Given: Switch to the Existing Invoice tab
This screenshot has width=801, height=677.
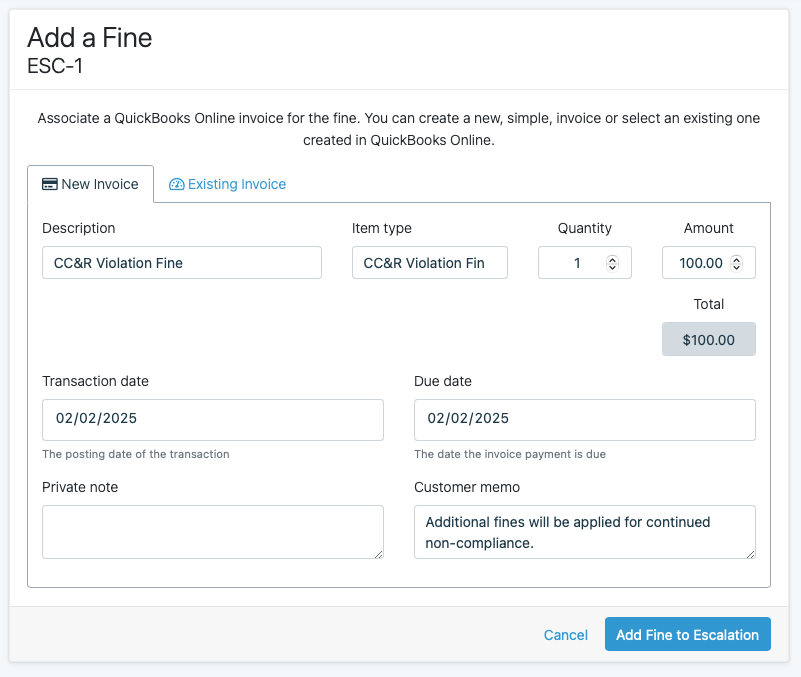Looking at the screenshot, I should 227,184.
